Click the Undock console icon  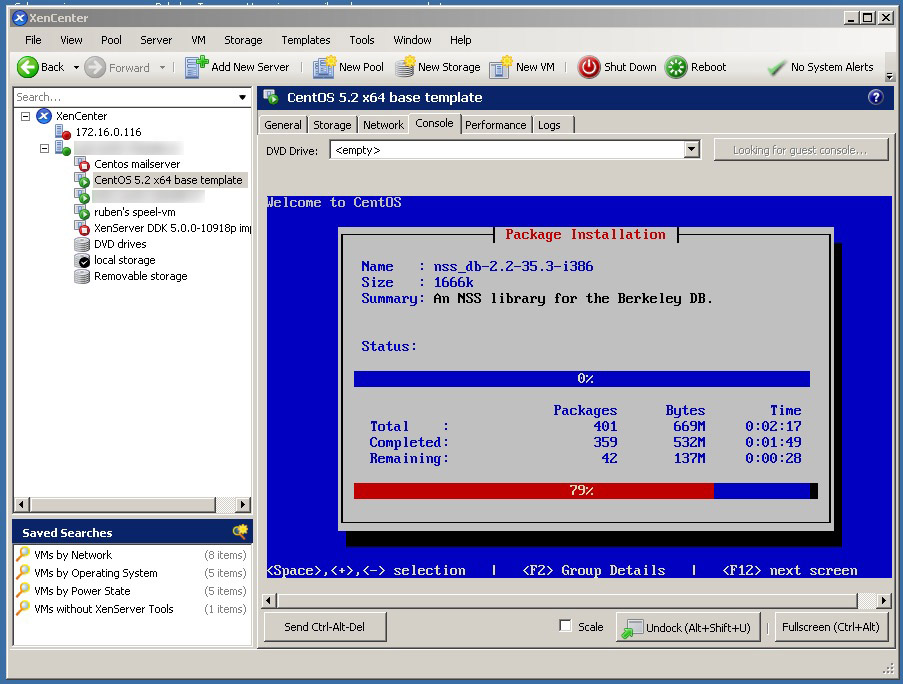[632, 628]
